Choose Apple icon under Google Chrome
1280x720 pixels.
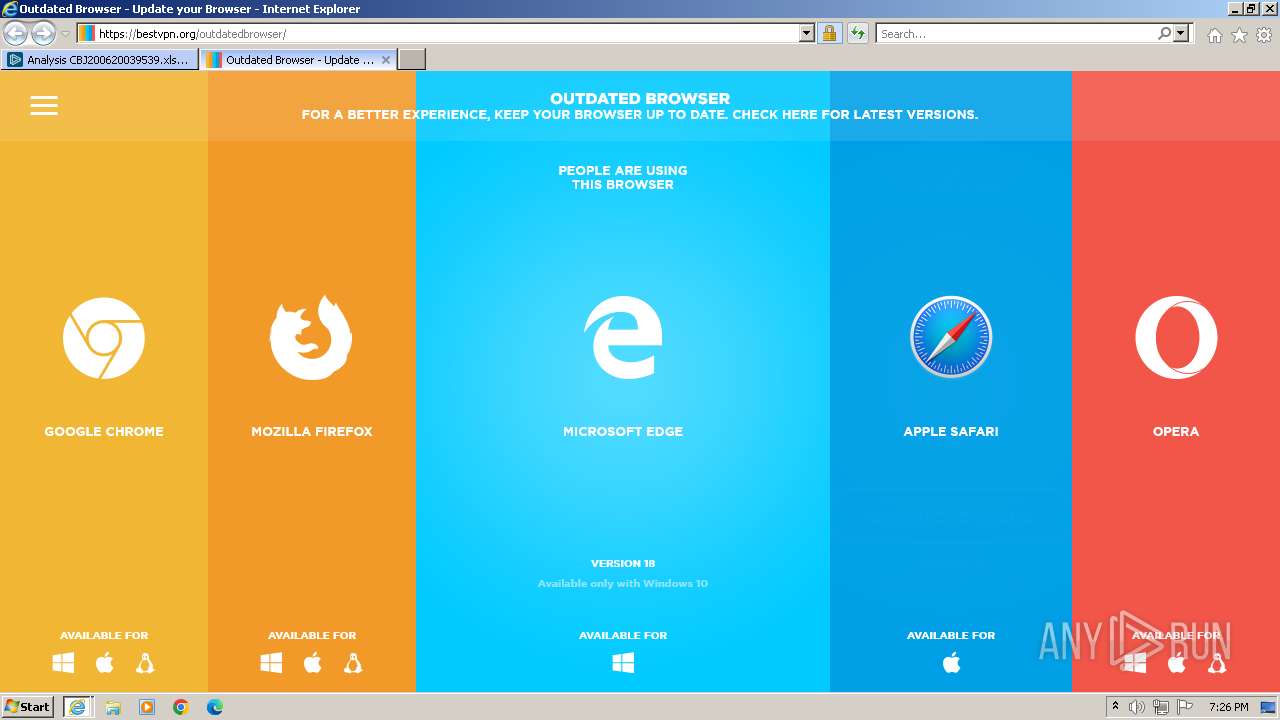tap(104, 663)
